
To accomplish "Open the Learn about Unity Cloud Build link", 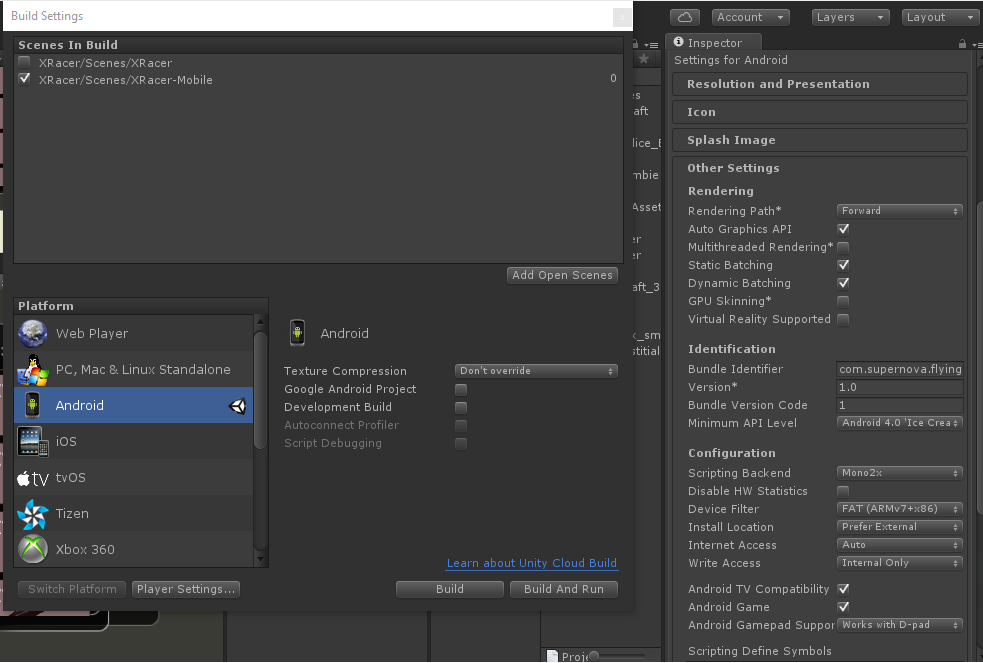I will (531, 563).
